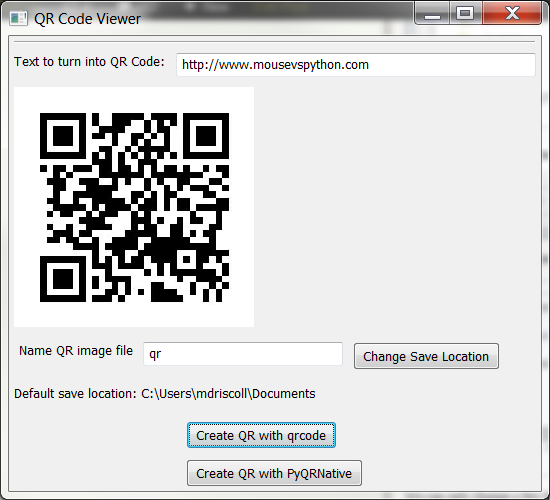
Task: Generate code with Create QR with qrcode
Action: (x=261, y=435)
